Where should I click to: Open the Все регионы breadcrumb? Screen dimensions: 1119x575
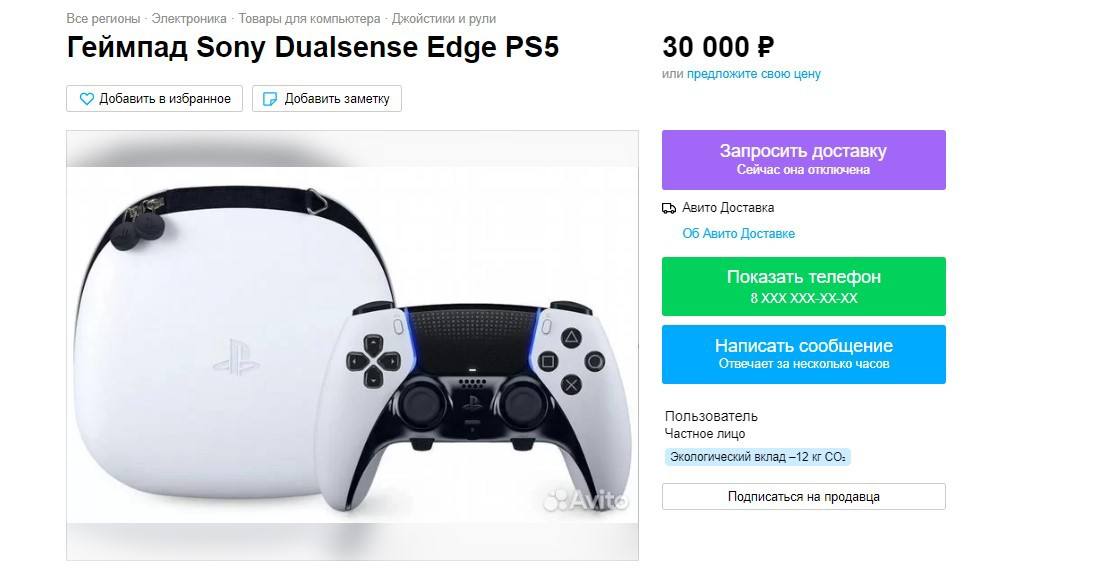(x=103, y=19)
